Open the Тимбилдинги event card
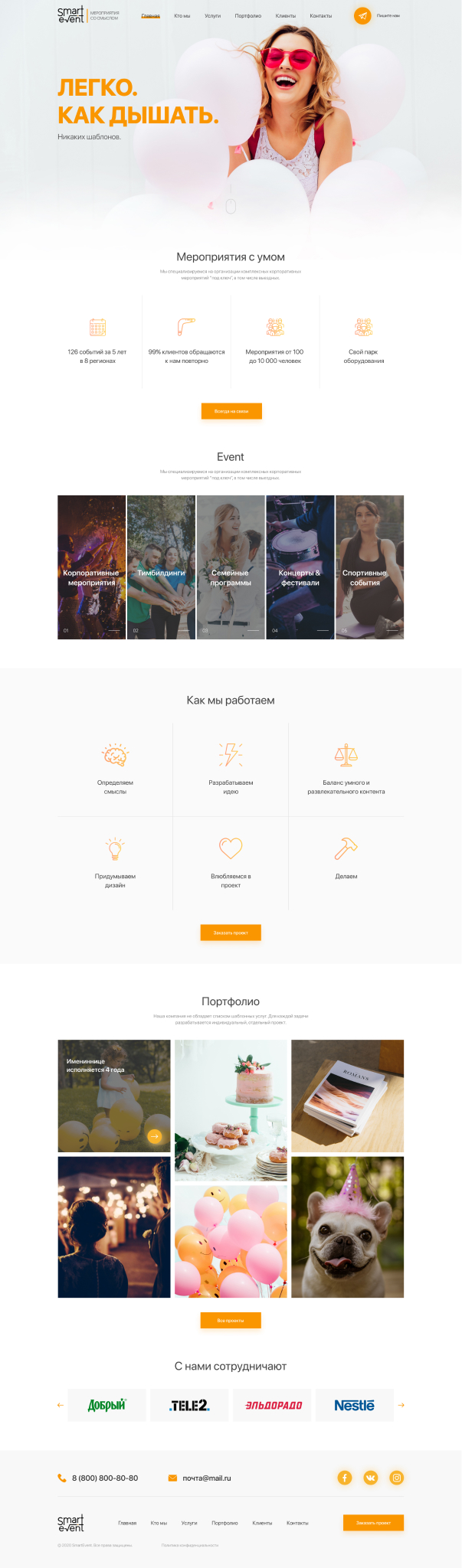The image size is (462, 1568). click(x=161, y=567)
